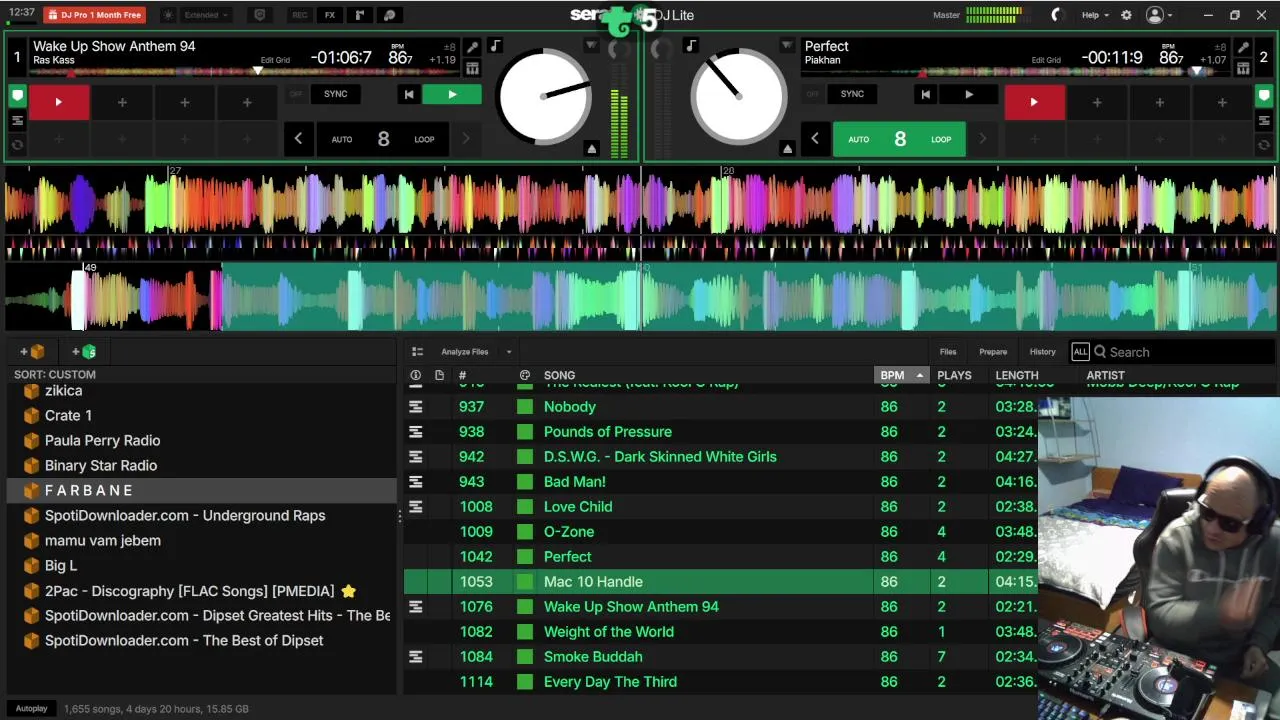Select song Smoke Buddah
The height and width of the screenshot is (720, 1280).
coord(593,656)
